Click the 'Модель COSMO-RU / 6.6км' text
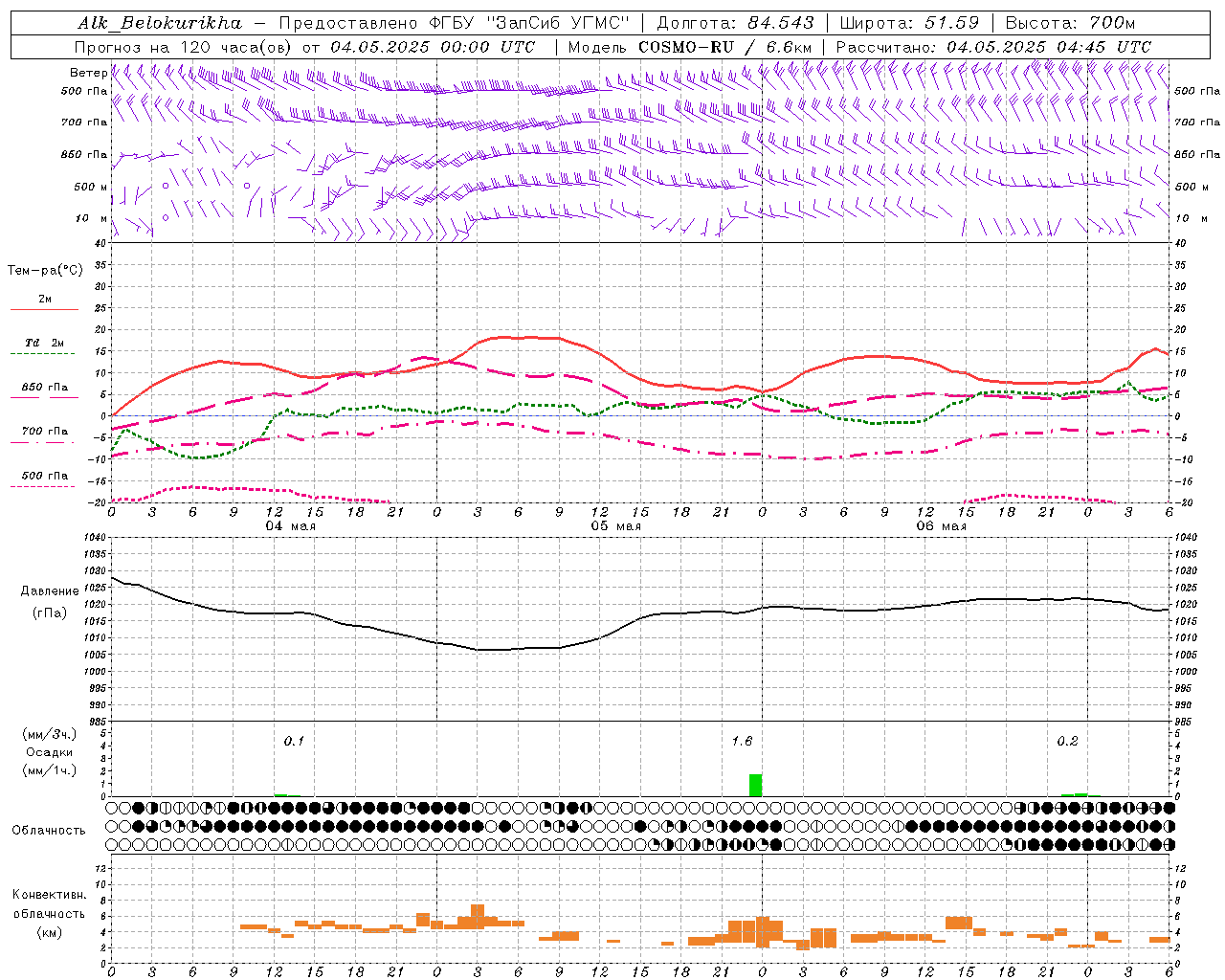 690,47
